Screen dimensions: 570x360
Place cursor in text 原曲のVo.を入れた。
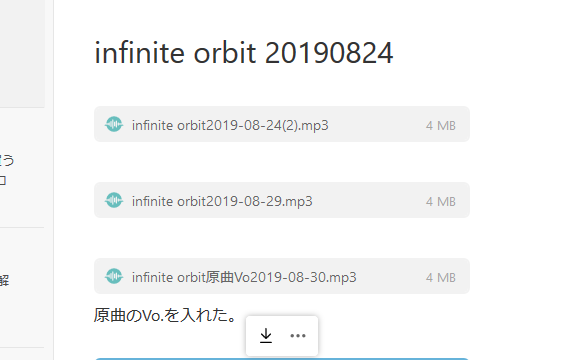click(165, 315)
